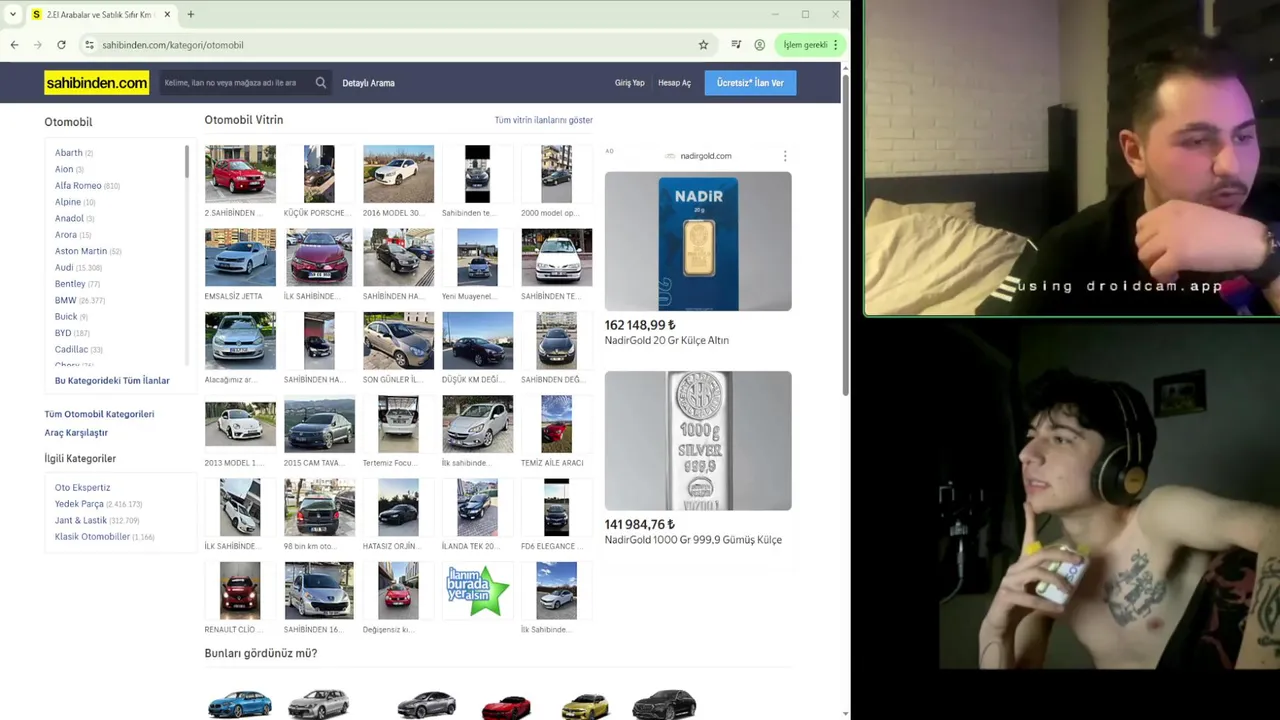Click 'Ücretsiz İlan Ver' button

pyautogui.click(x=750, y=83)
